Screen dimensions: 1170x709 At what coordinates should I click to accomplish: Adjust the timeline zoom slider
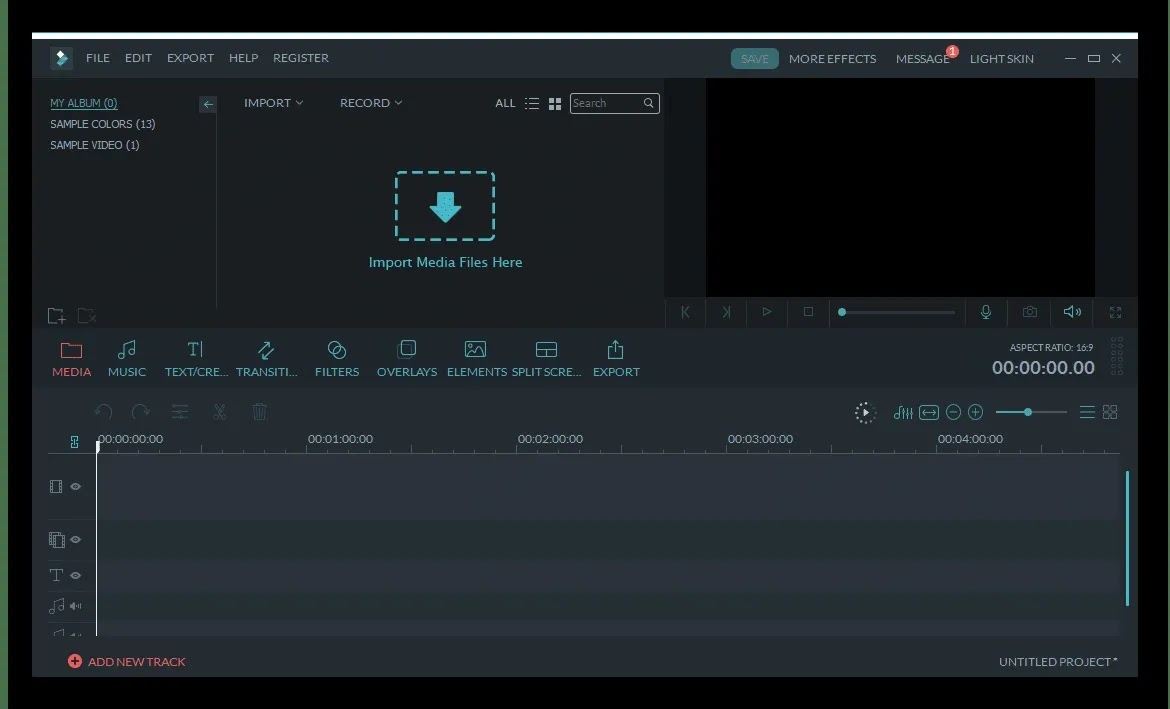click(x=1031, y=412)
